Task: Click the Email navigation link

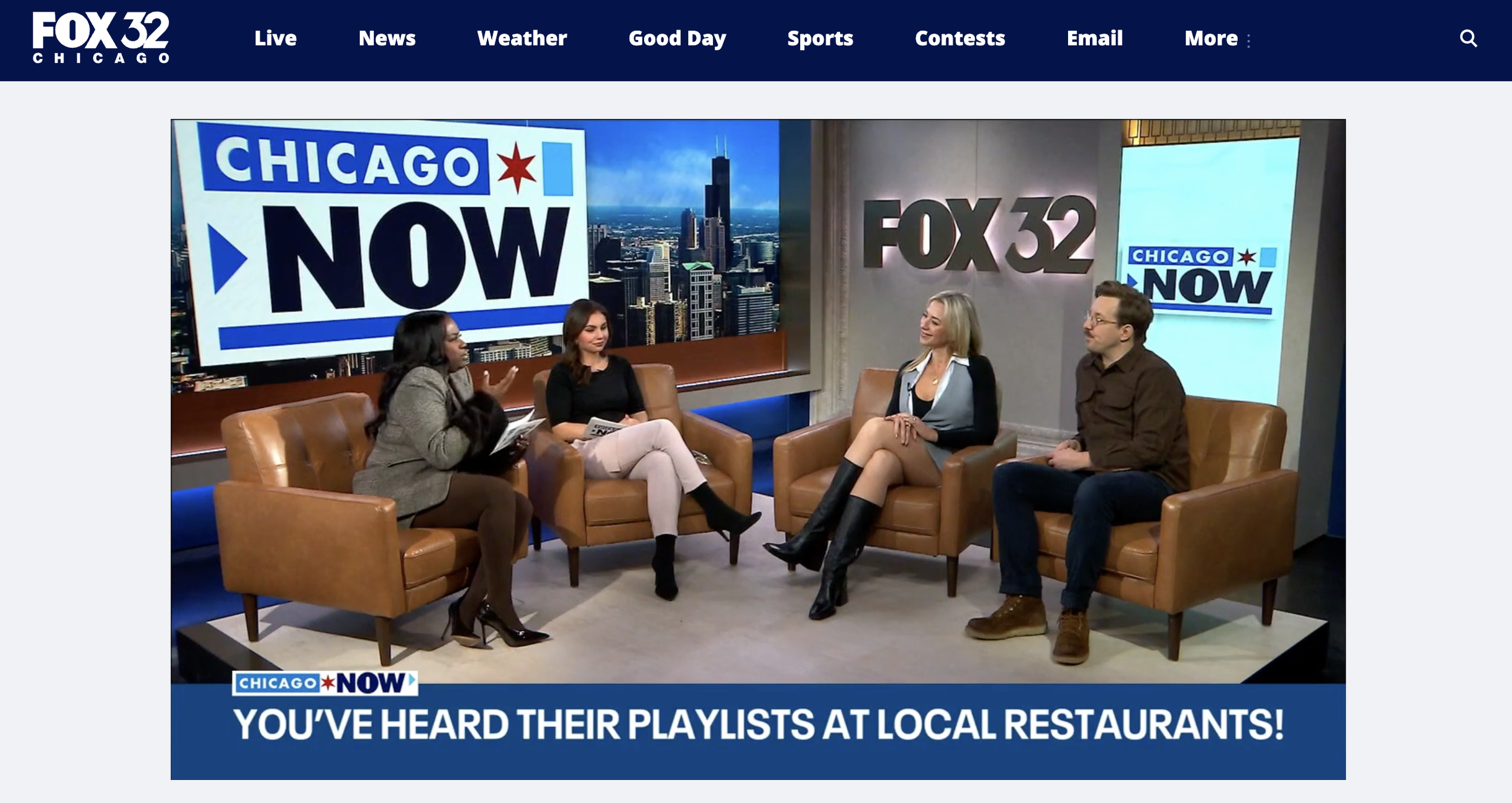Action: click(1095, 39)
